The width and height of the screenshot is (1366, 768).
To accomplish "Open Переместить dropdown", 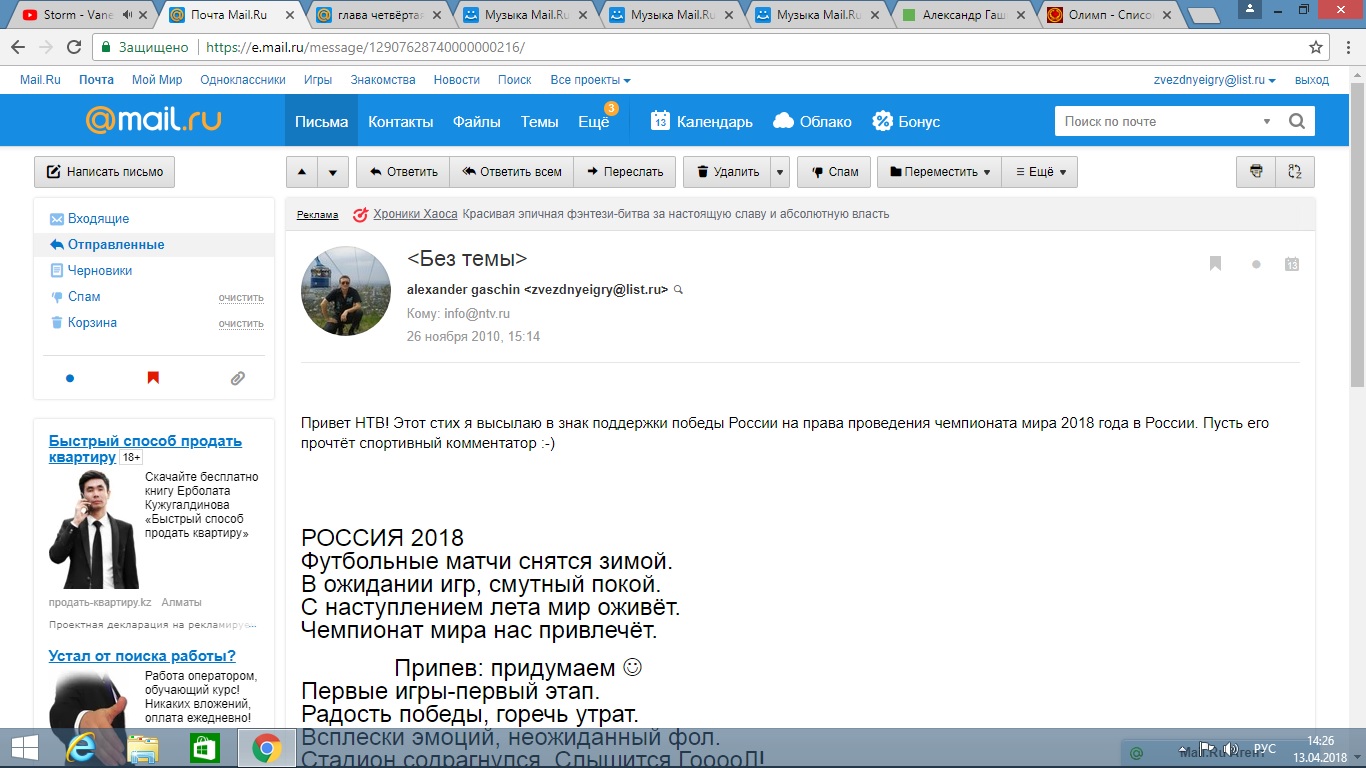I will point(939,172).
